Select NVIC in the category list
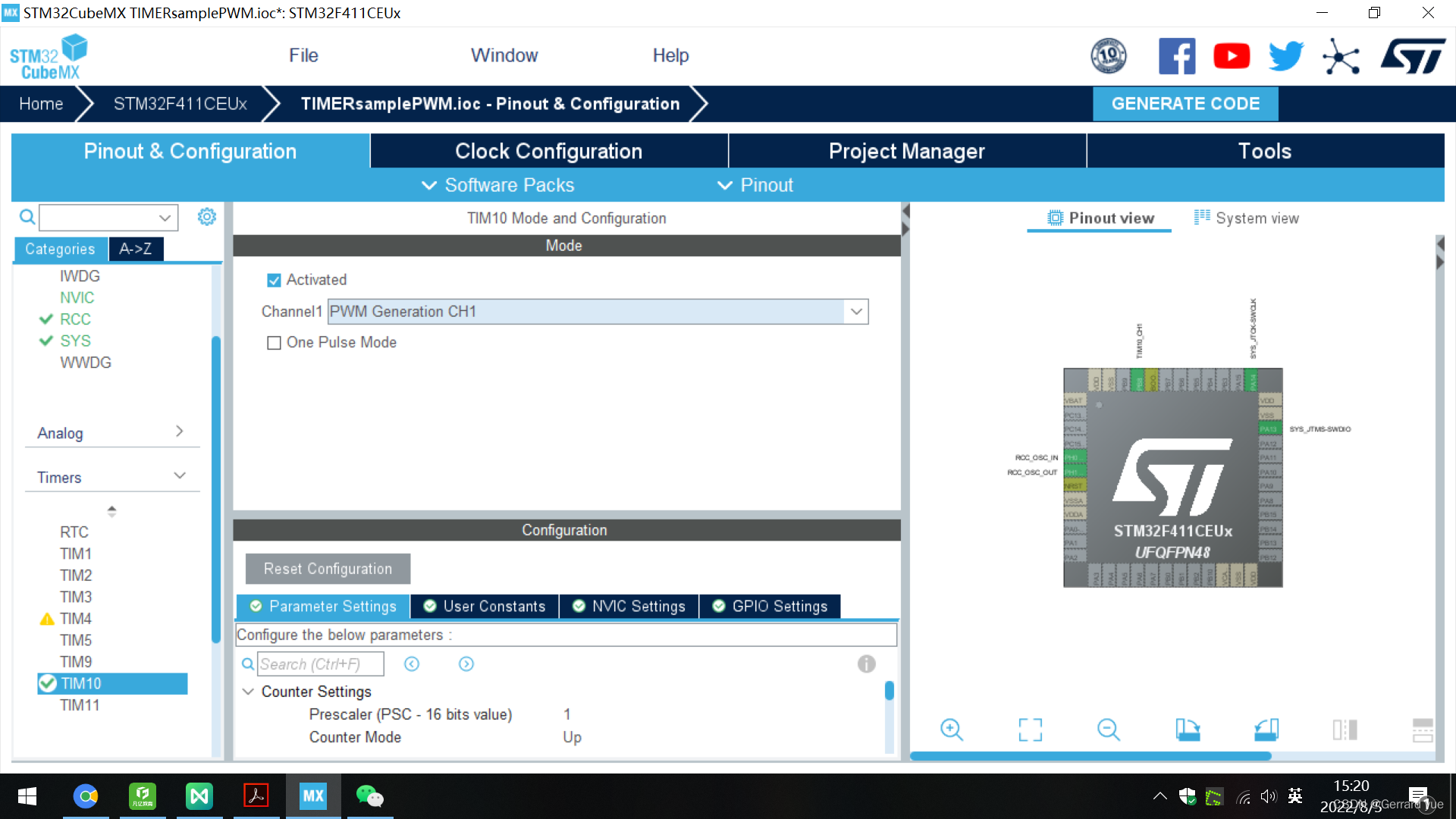 77,298
